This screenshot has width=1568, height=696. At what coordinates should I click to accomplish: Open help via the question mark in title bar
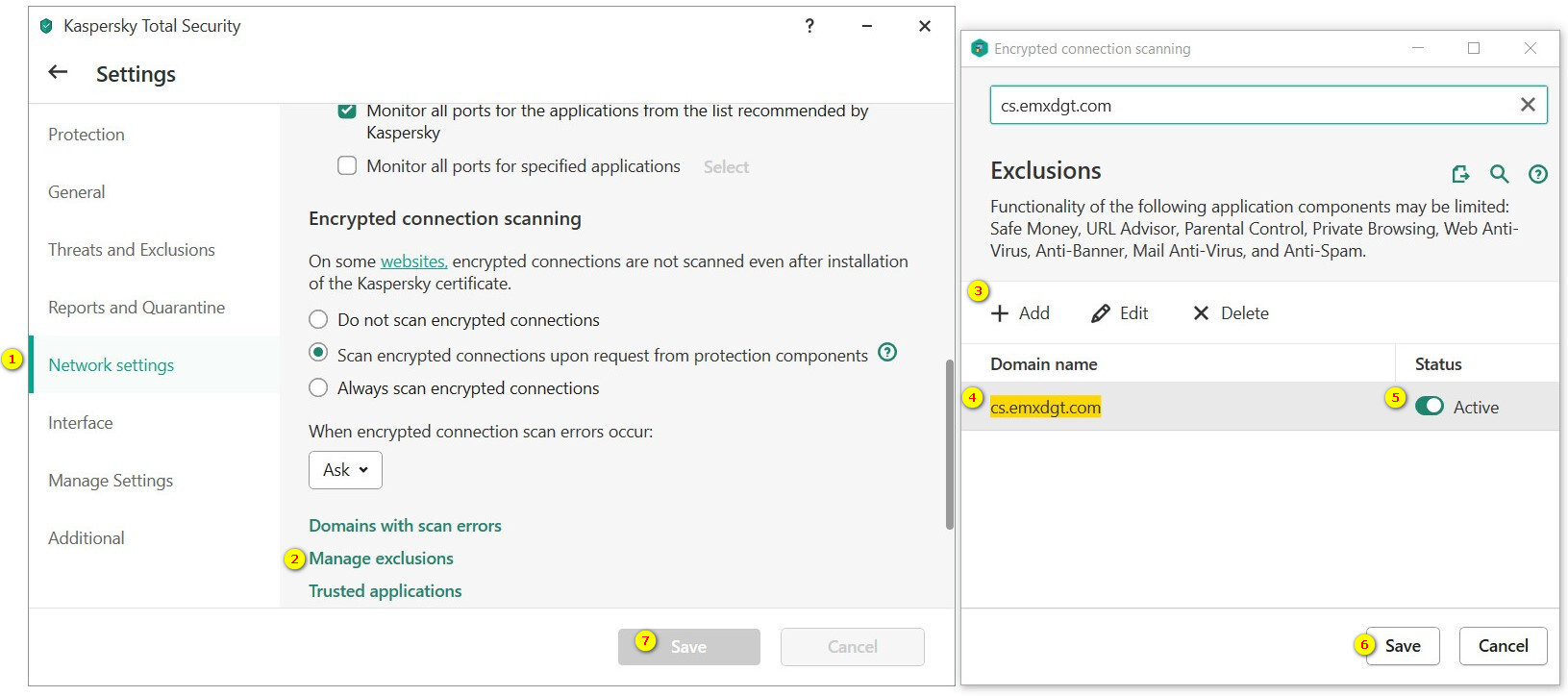[x=809, y=26]
